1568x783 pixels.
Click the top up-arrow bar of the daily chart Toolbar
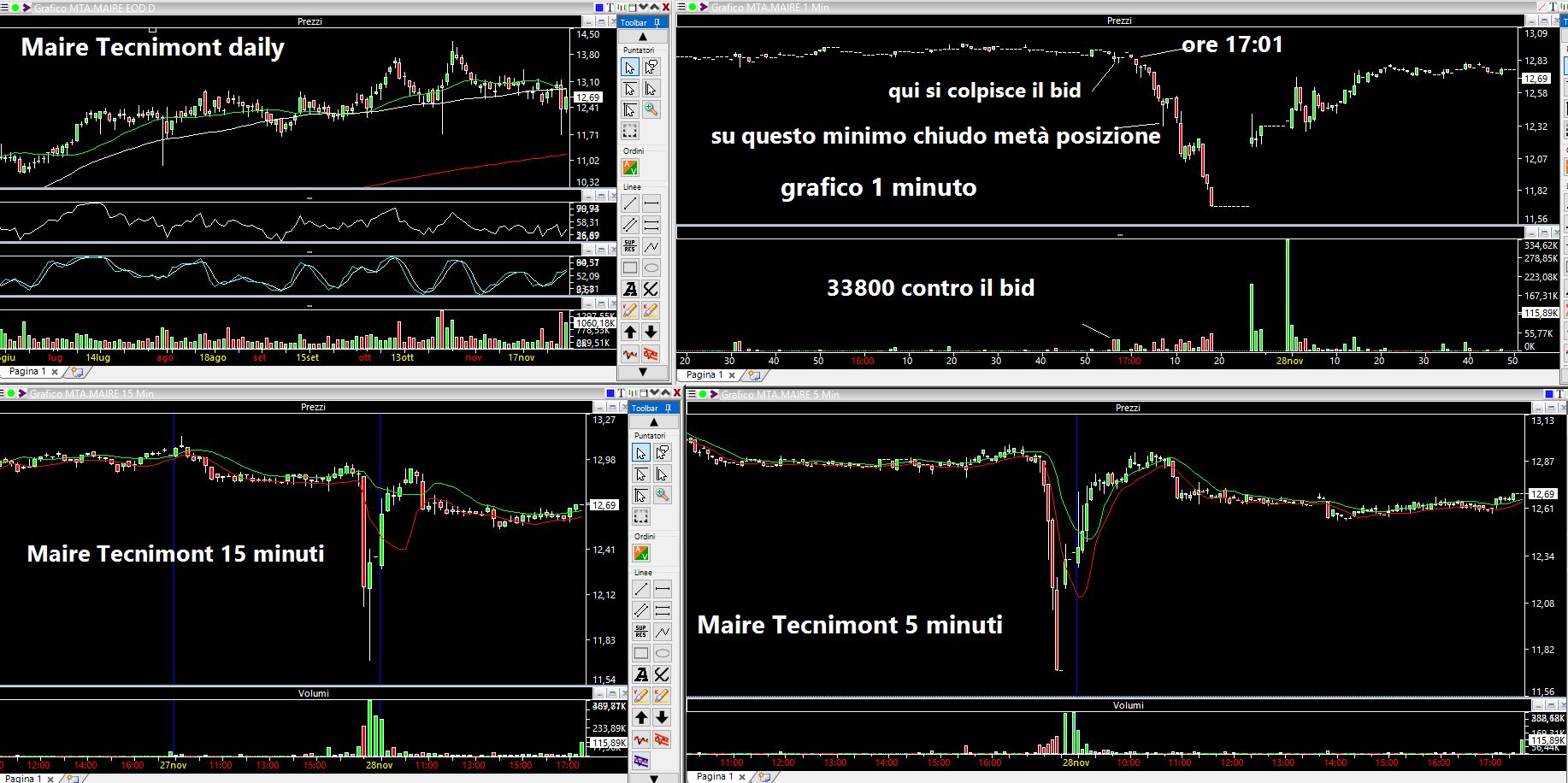[x=642, y=37]
